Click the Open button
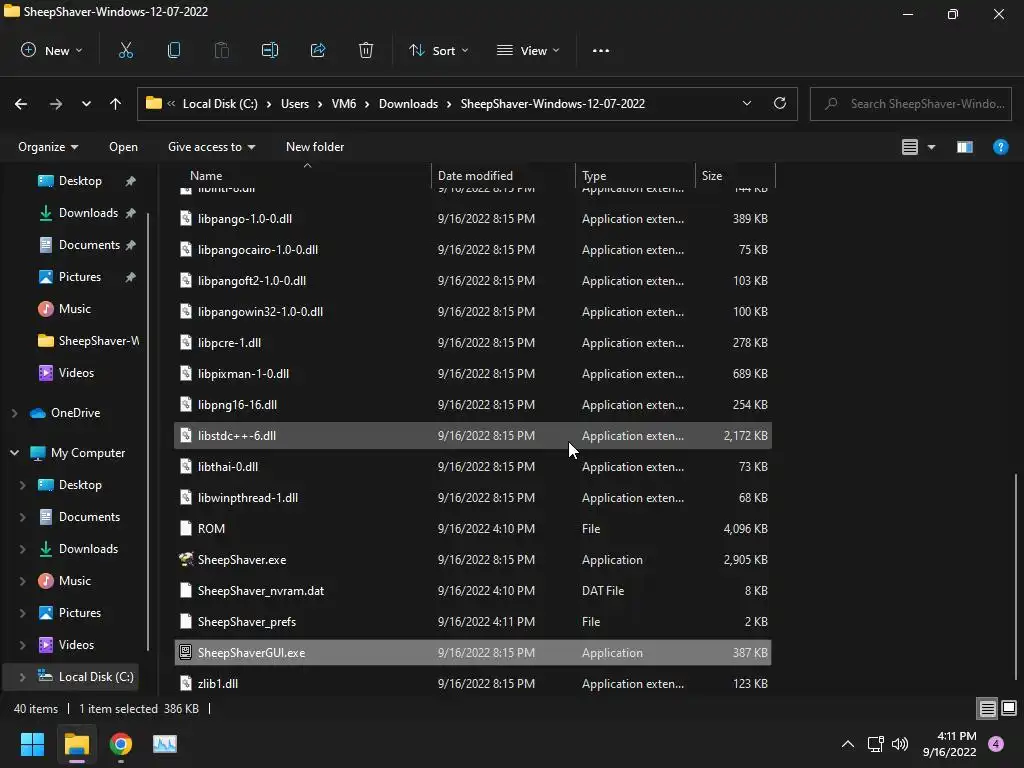1024x768 pixels. click(123, 147)
